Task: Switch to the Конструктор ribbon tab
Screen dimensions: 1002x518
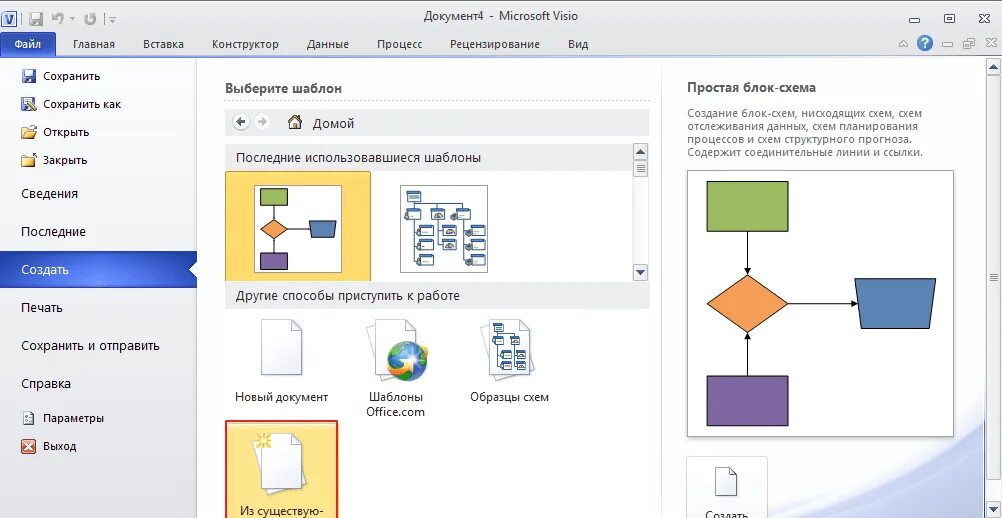Action: coord(245,44)
